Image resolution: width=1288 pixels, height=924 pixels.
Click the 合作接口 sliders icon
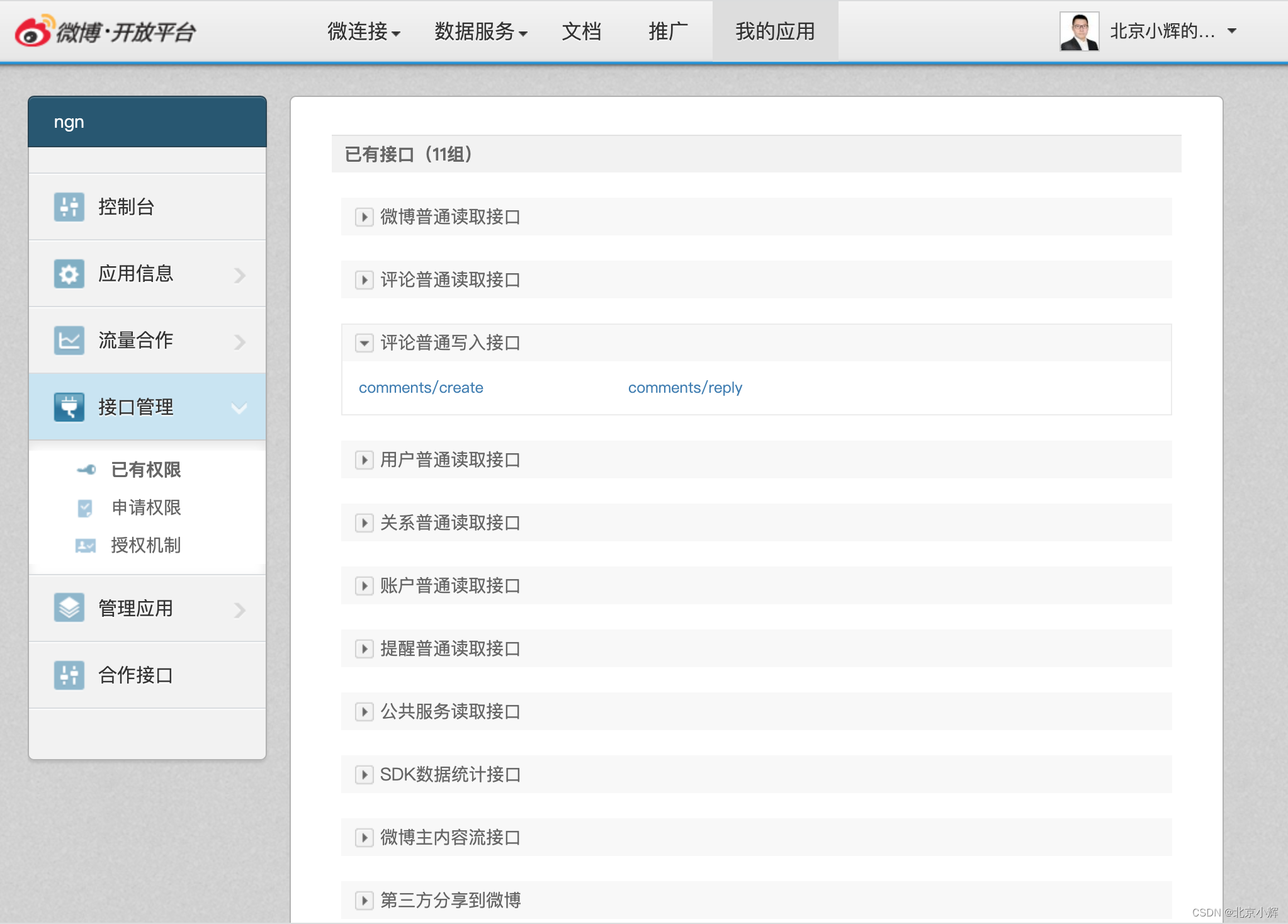[69, 675]
